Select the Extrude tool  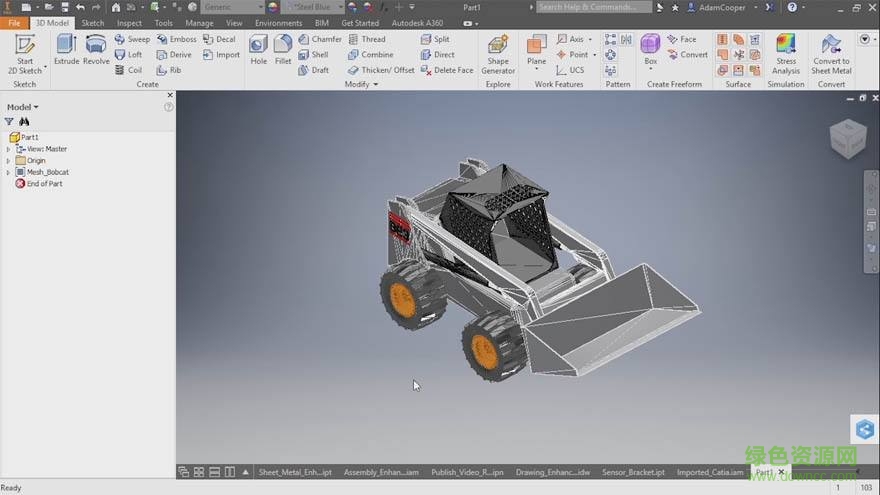click(x=66, y=49)
